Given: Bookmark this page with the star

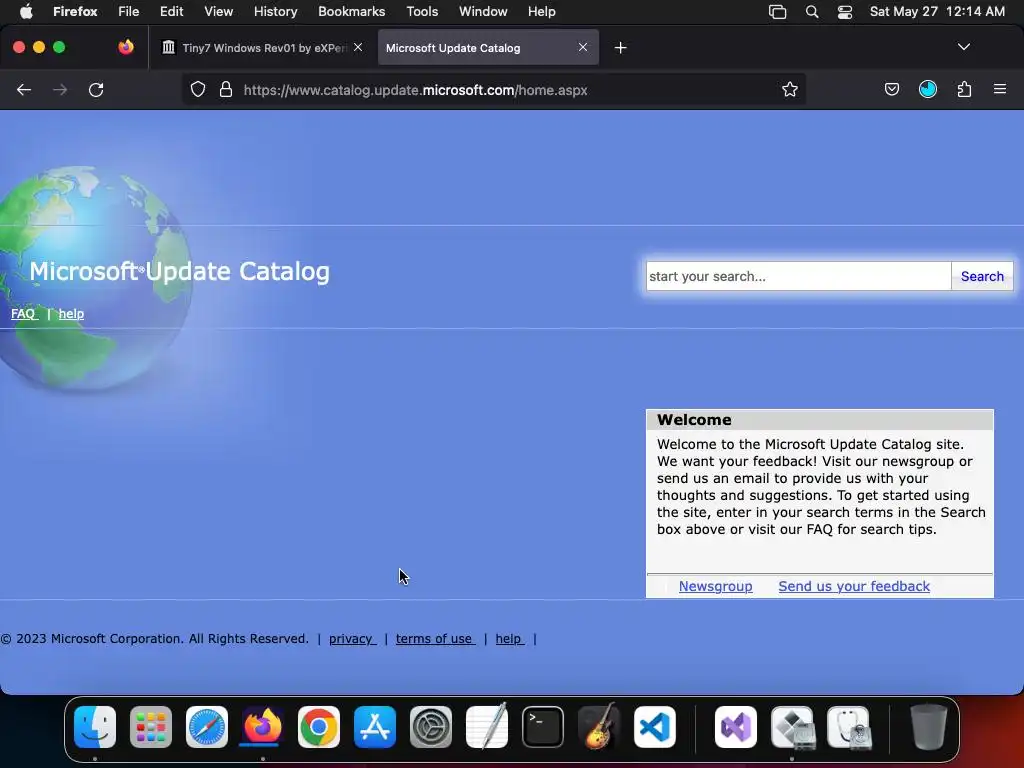Looking at the screenshot, I should [x=790, y=89].
